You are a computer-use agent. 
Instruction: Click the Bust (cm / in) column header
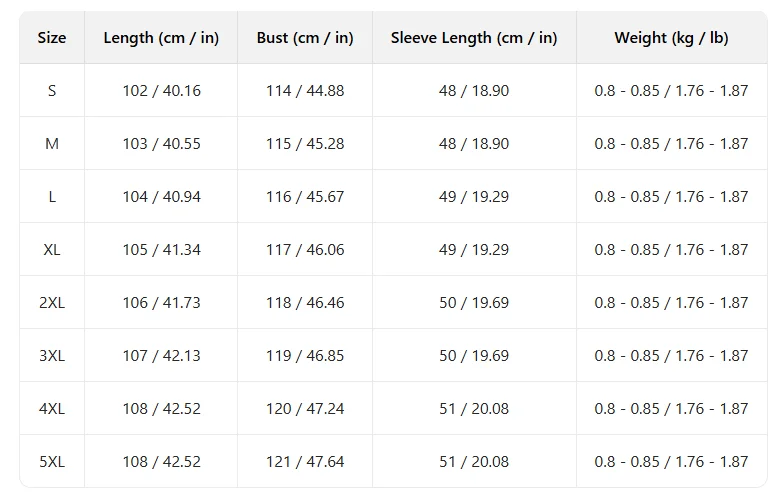click(x=305, y=38)
